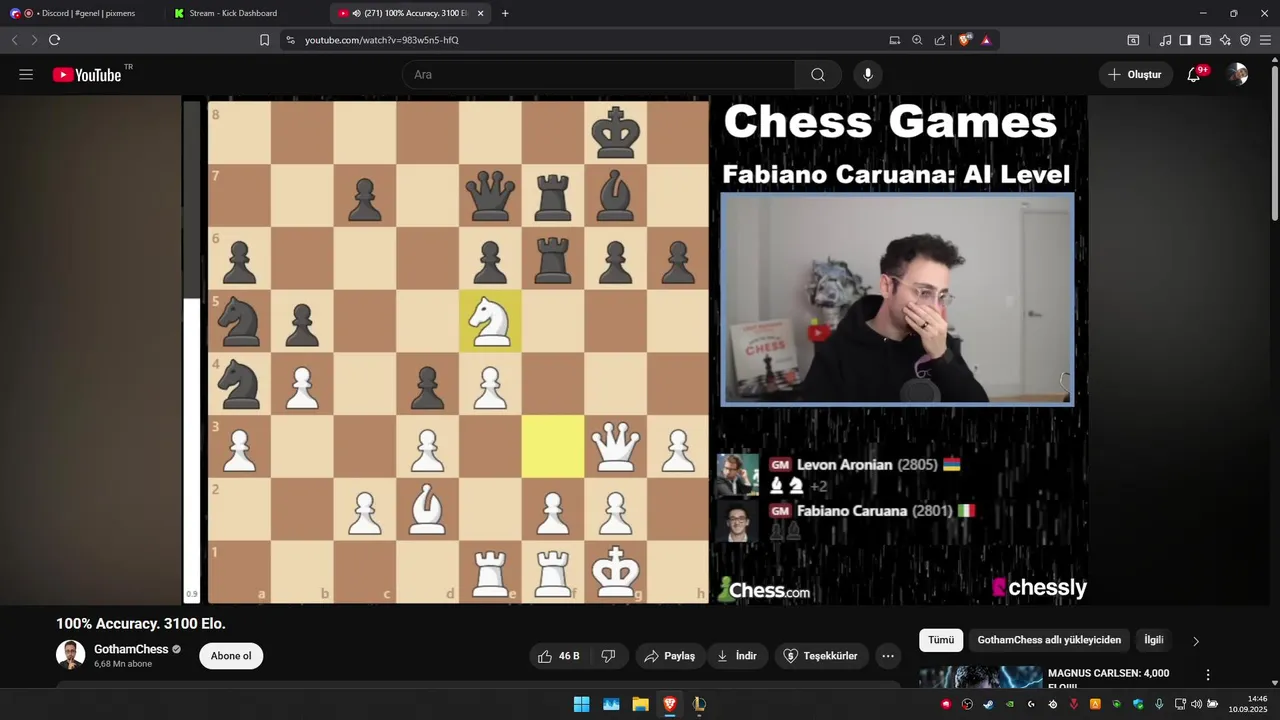The image size is (1280, 720).
Task: Click the search magnifier button
Action: tap(818, 75)
